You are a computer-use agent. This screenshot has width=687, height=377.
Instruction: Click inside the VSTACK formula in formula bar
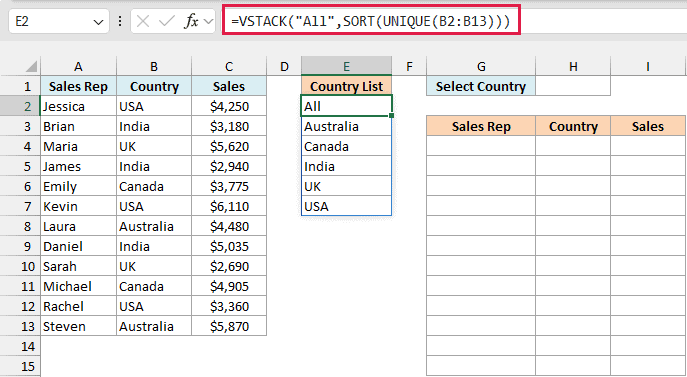(371, 21)
